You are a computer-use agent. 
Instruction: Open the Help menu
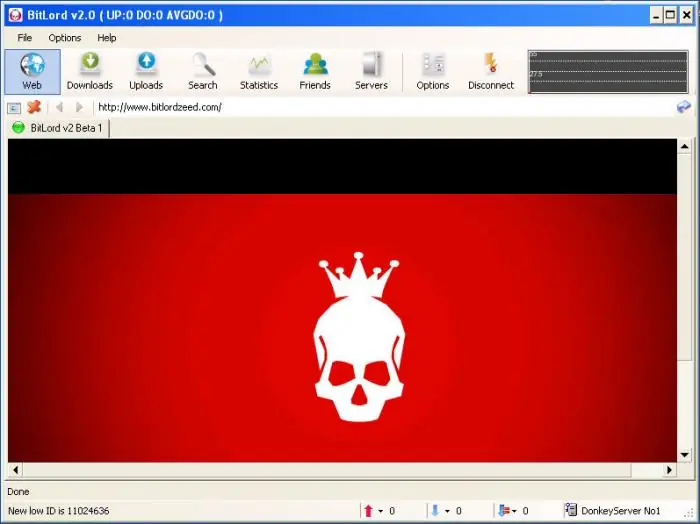click(107, 38)
